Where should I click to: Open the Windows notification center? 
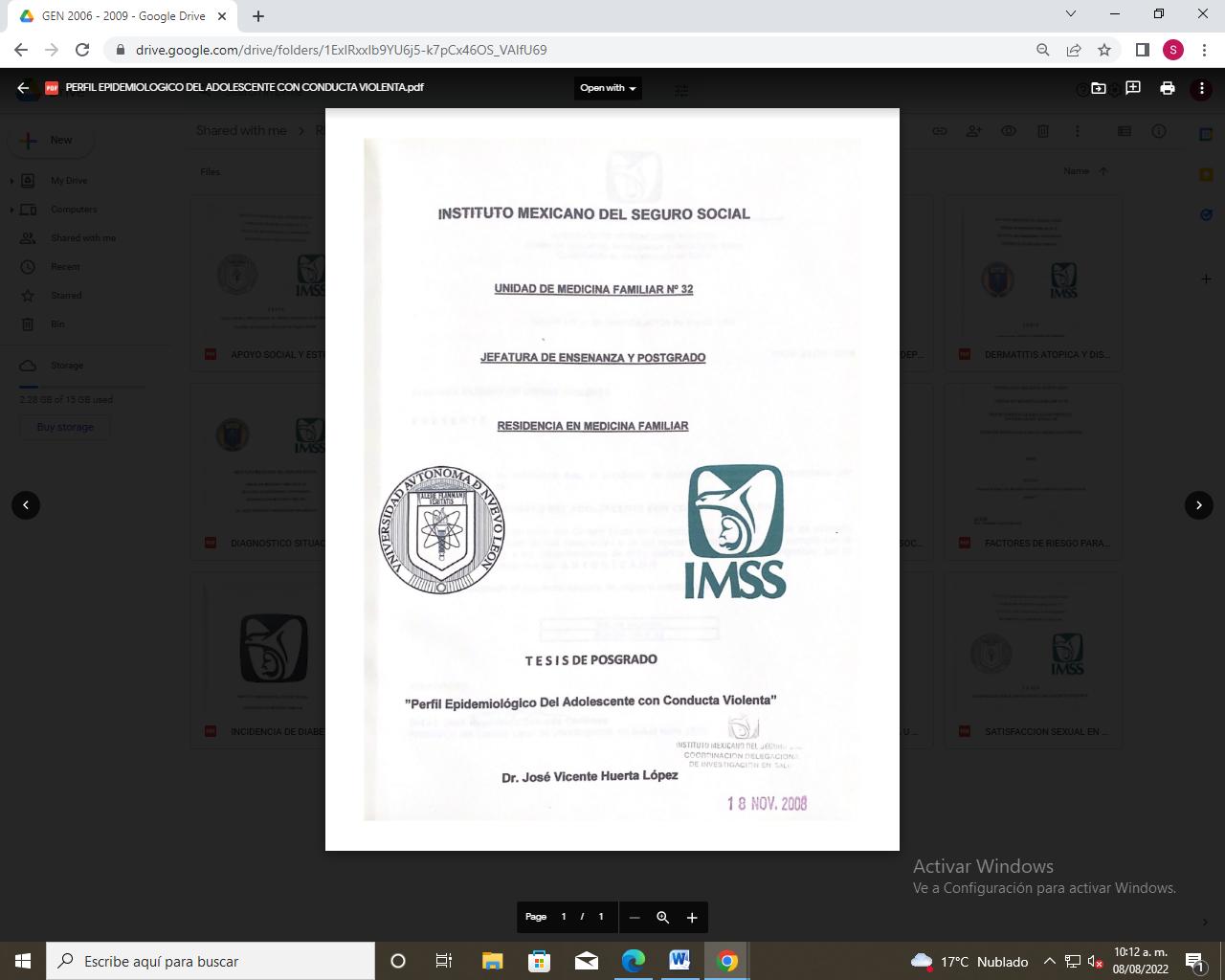1195,961
